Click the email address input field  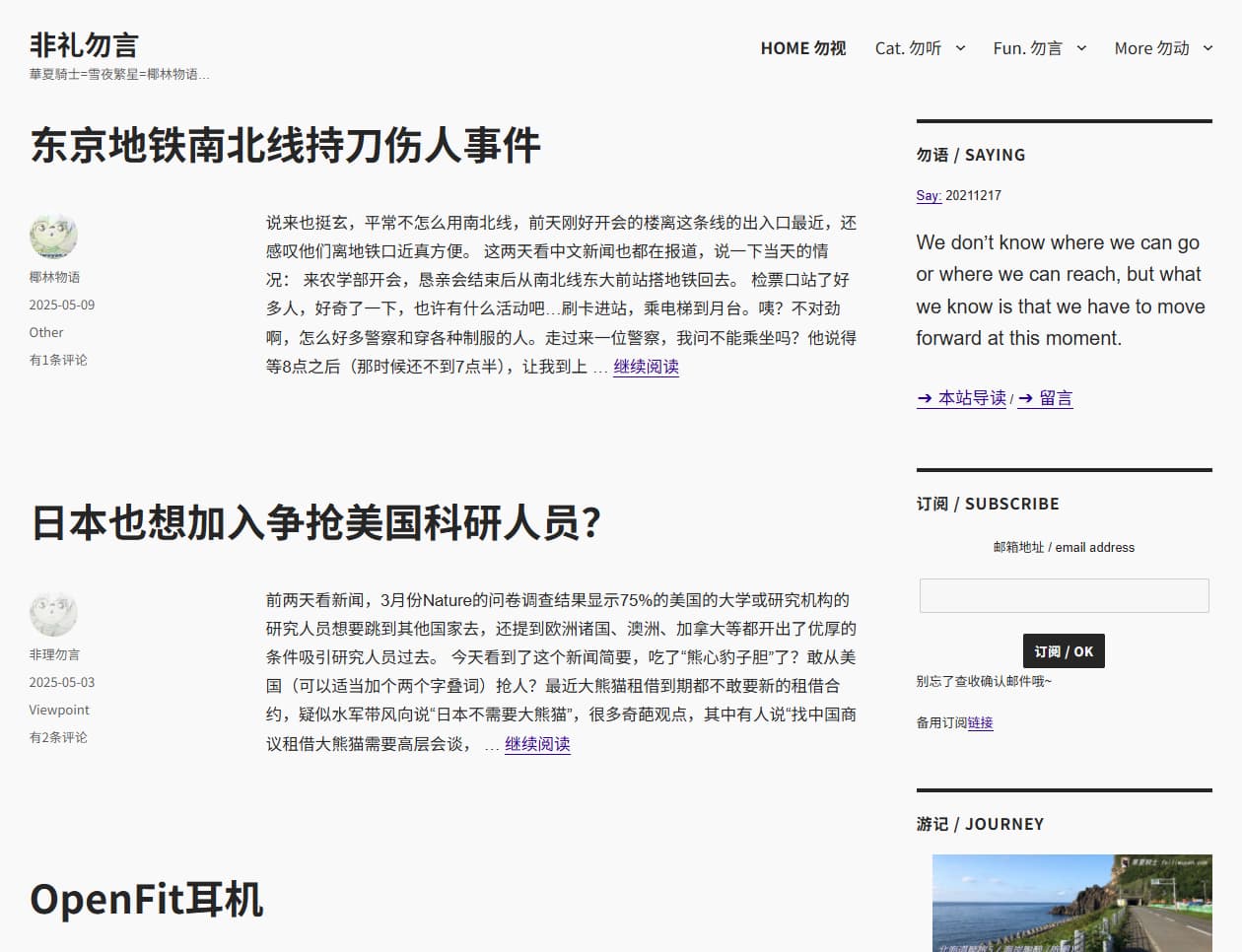(1064, 594)
